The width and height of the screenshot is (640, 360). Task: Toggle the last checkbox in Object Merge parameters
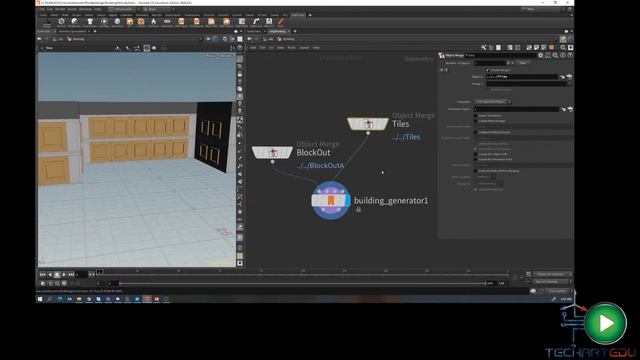476,189
